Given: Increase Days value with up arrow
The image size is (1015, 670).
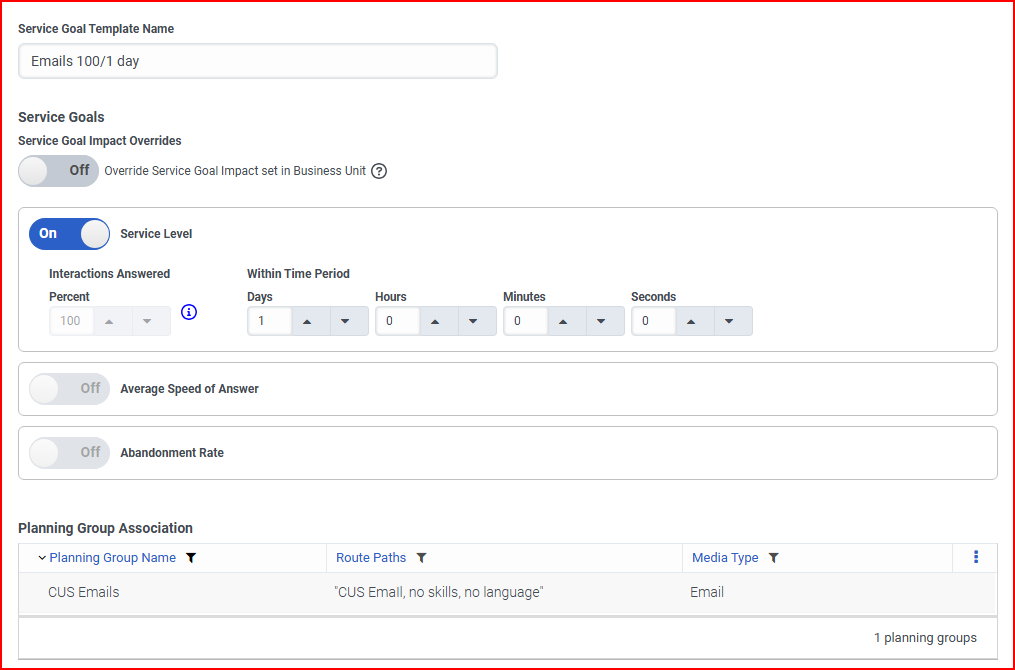Looking at the screenshot, I should click(310, 321).
